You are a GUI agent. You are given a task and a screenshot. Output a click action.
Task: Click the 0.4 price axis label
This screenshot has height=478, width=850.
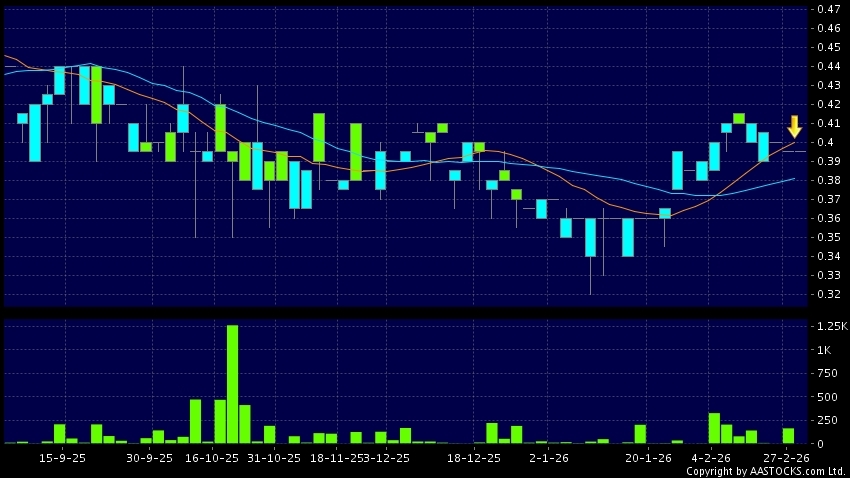coord(824,142)
